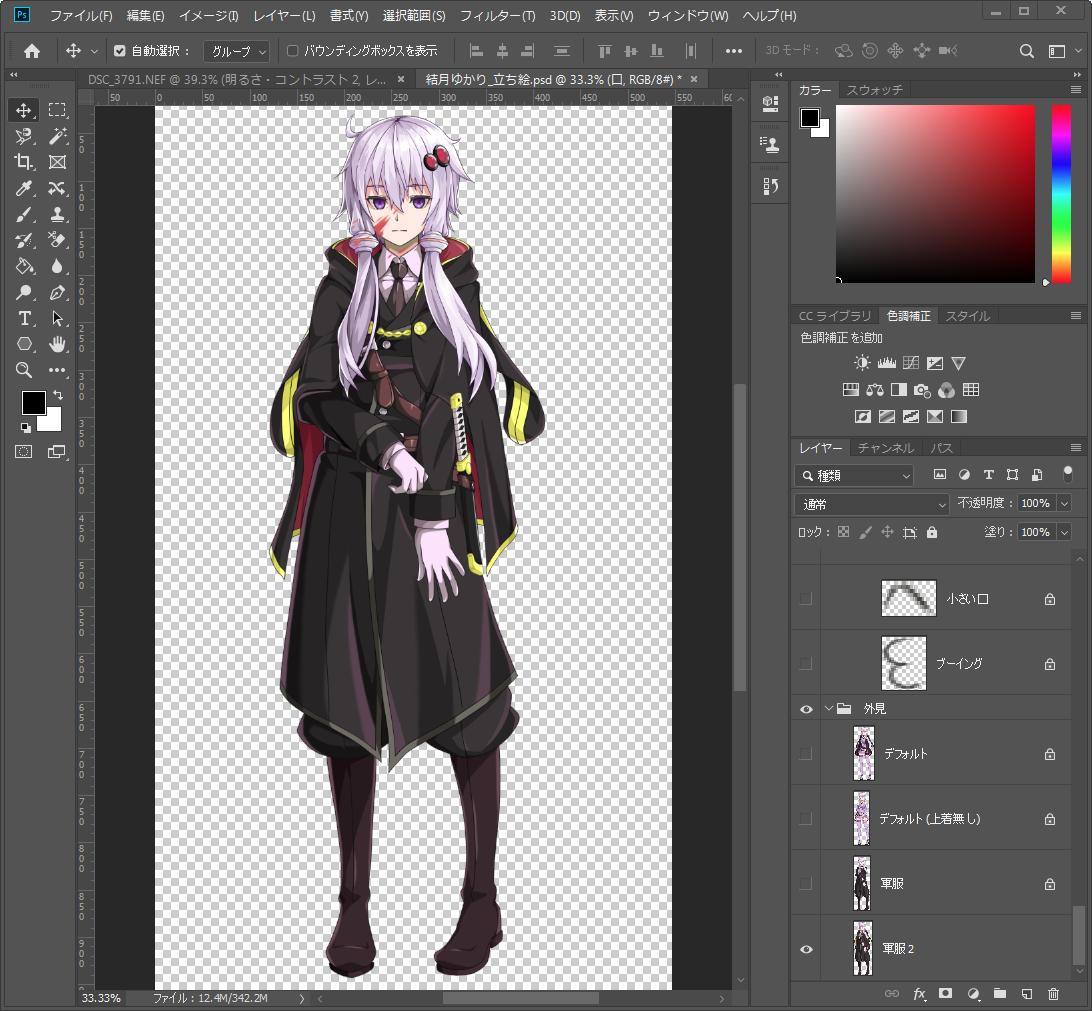Click the hue spectrum slider
This screenshot has width=1092, height=1011.
(x=1061, y=194)
